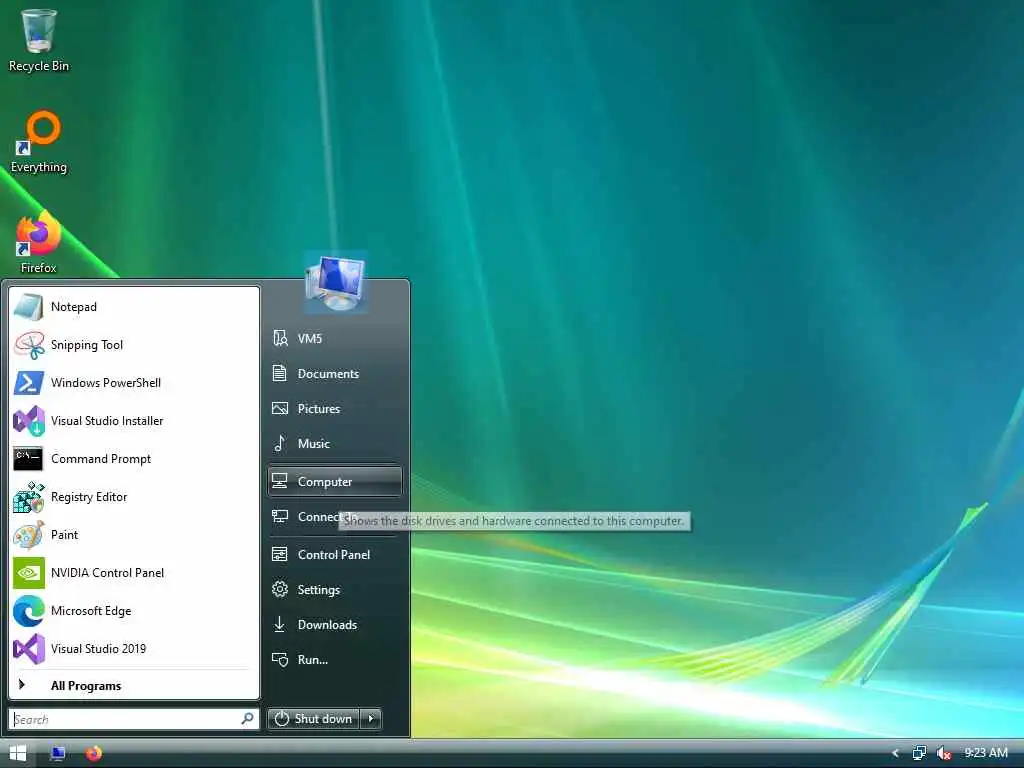The image size is (1024, 768).
Task: Focus the Start menu Search field
Action: tap(134, 719)
